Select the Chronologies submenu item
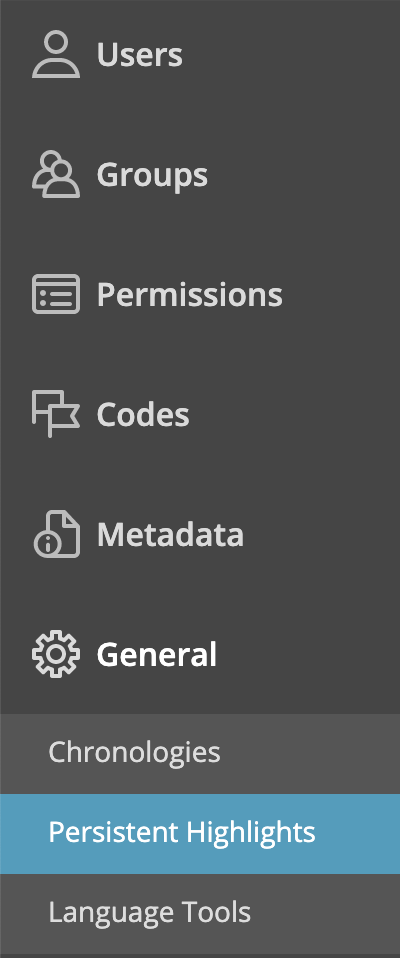This screenshot has width=400, height=958. 200,753
